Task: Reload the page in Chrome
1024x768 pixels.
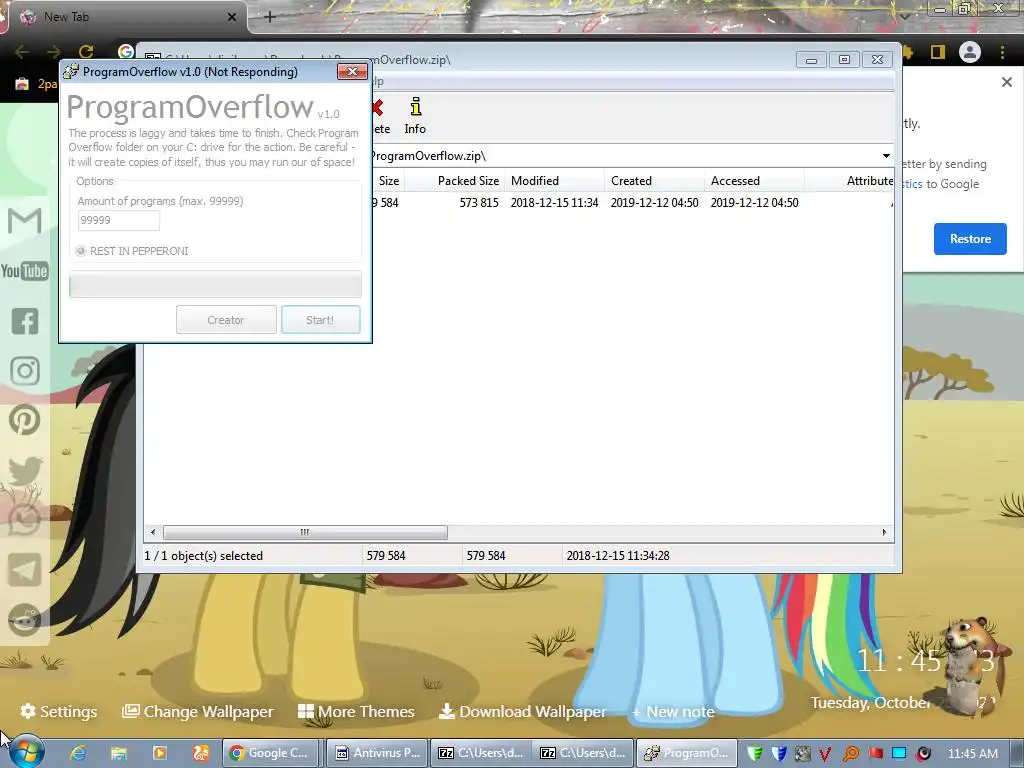Action: (x=86, y=52)
